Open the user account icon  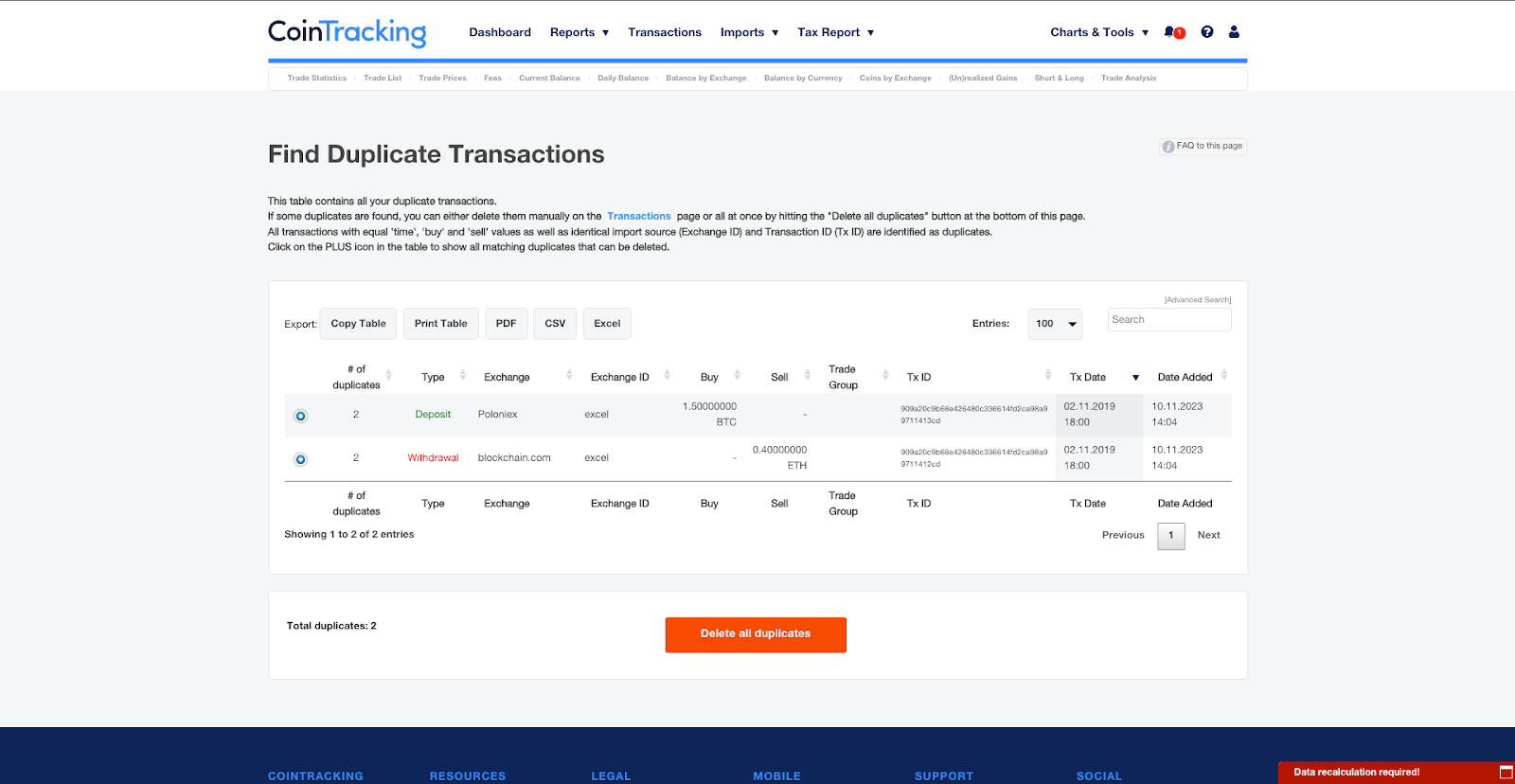(1234, 32)
